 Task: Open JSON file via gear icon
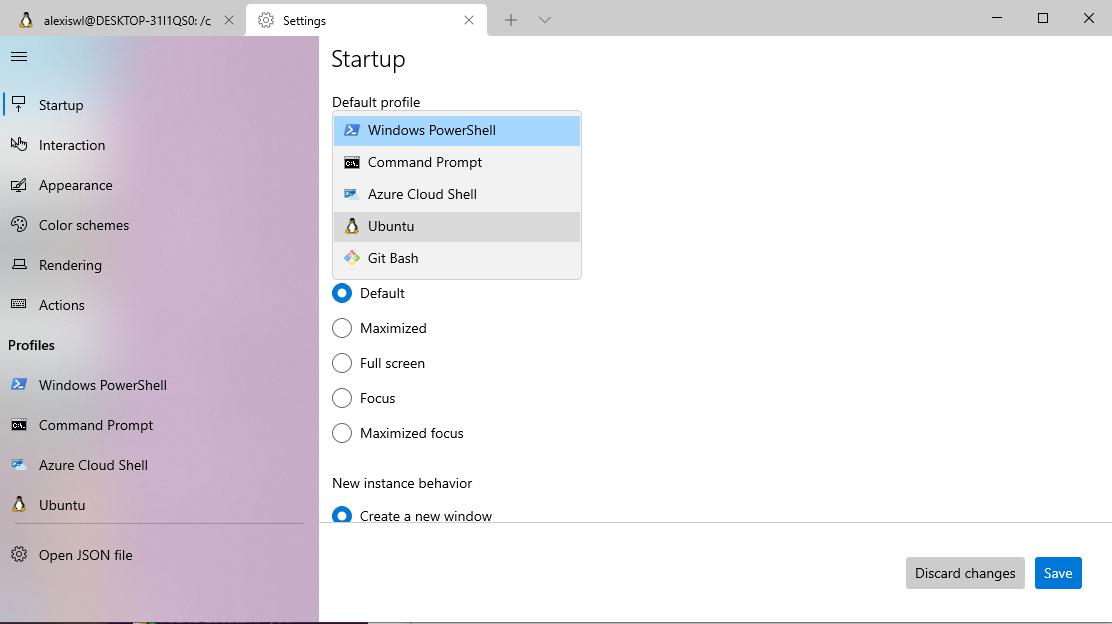coord(19,555)
